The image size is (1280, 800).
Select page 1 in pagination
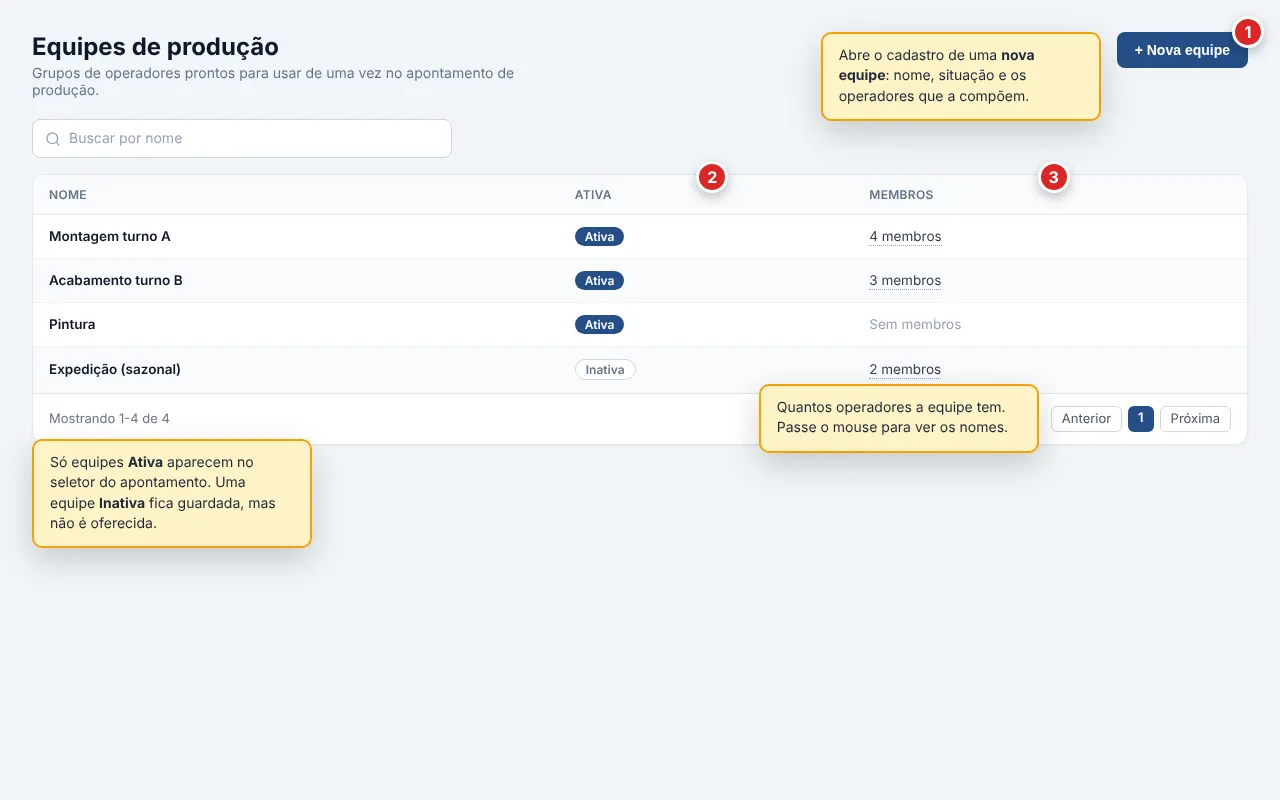pyautogui.click(x=1141, y=419)
